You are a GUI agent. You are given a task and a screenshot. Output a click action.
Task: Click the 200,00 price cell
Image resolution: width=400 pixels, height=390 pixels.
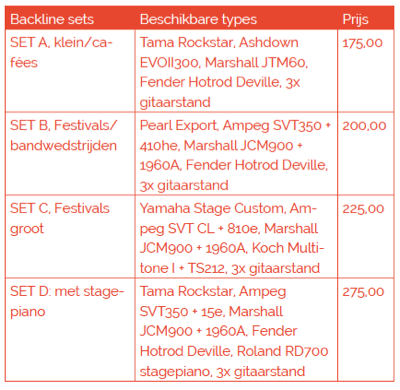[366, 154]
